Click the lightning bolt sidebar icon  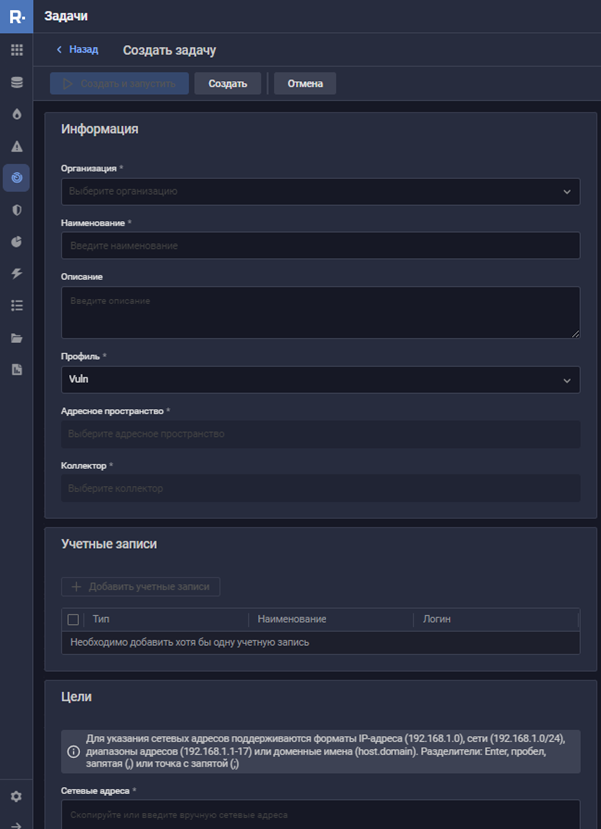pyautogui.click(x=16, y=274)
